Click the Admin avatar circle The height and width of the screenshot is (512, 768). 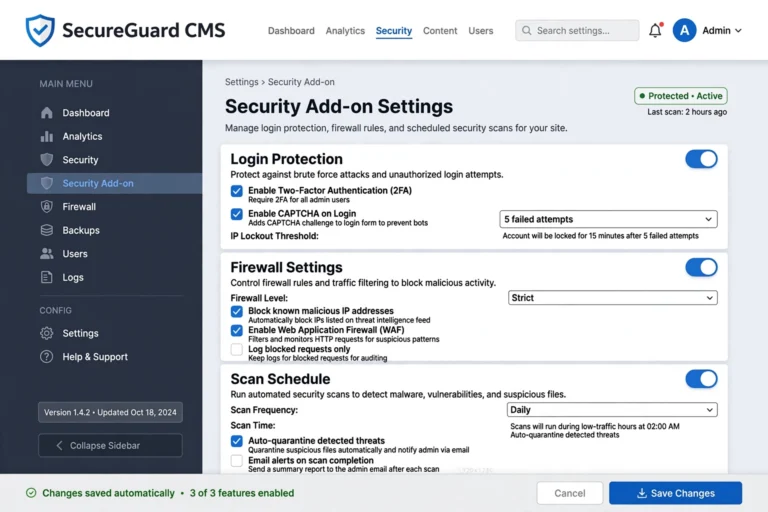(x=684, y=30)
